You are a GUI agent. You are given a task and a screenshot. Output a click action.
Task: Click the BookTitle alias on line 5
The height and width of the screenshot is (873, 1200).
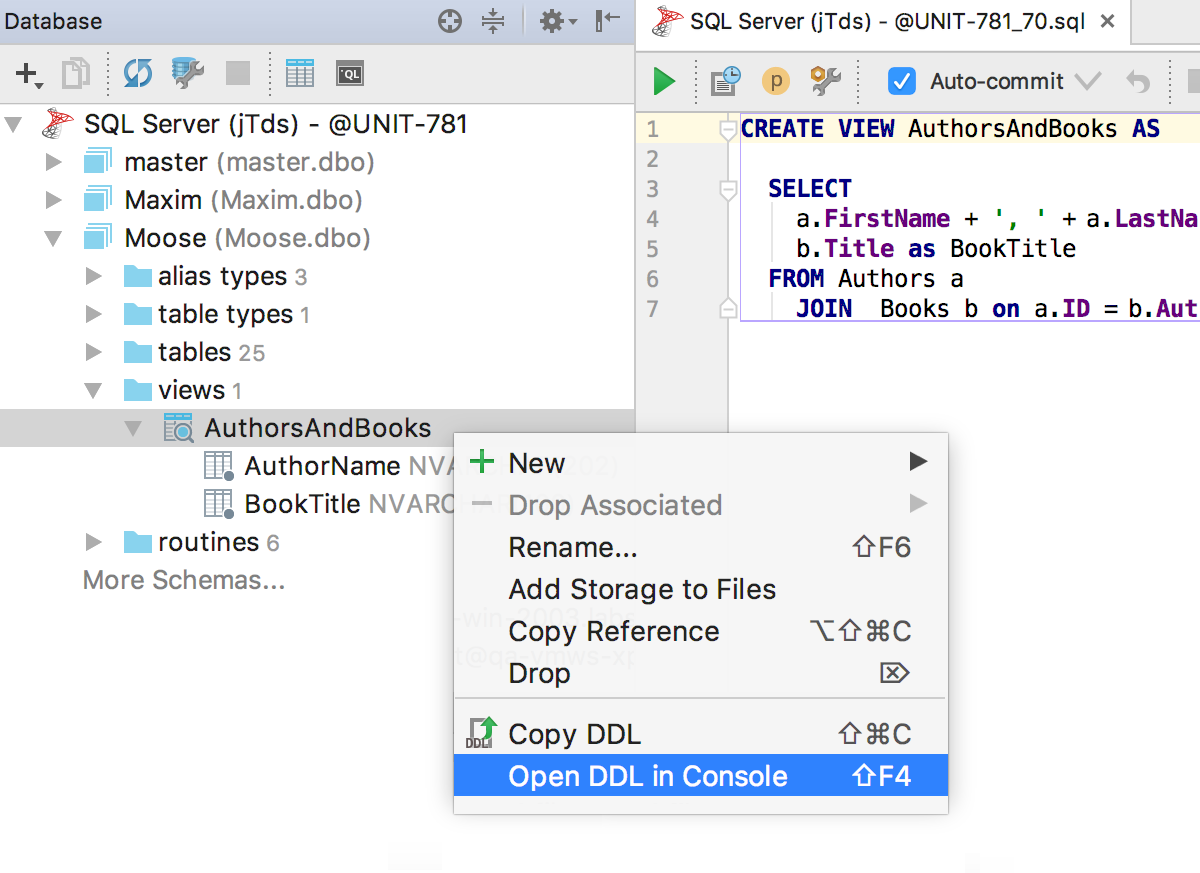tap(1013, 248)
